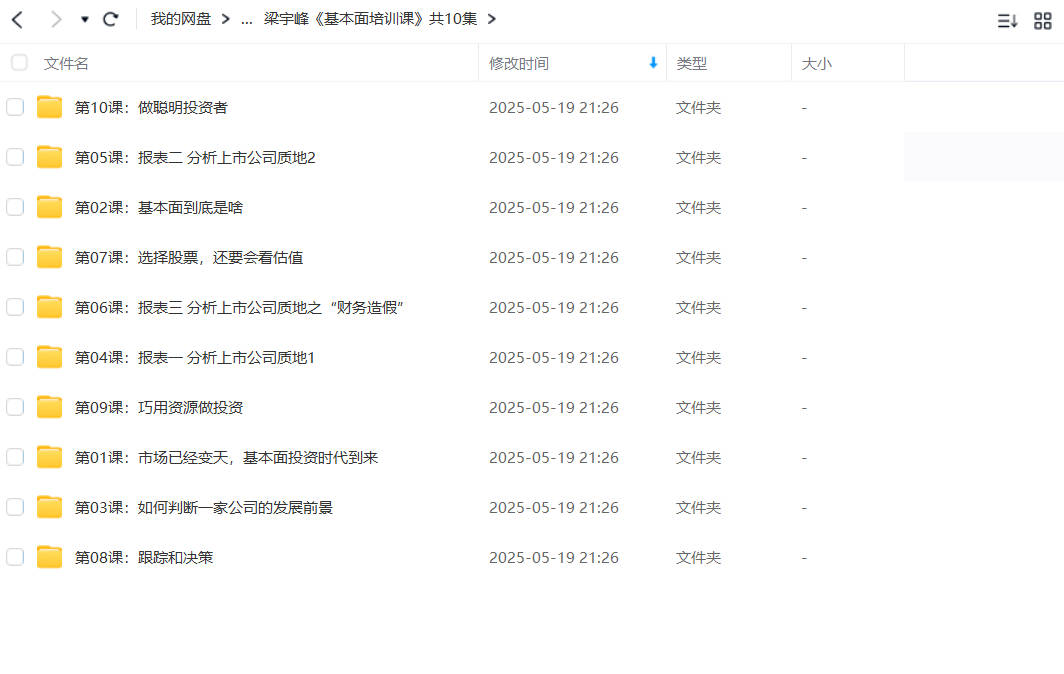Click folder icon of 第09课

coord(50,407)
